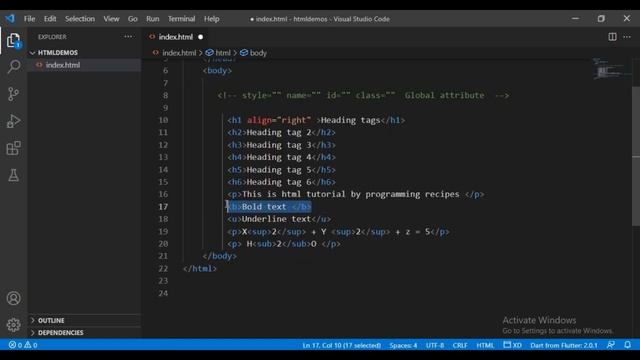This screenshot has width=640, height=360.
Task: Click "Global attribute" comment text
Action: [x=444, y=96]
